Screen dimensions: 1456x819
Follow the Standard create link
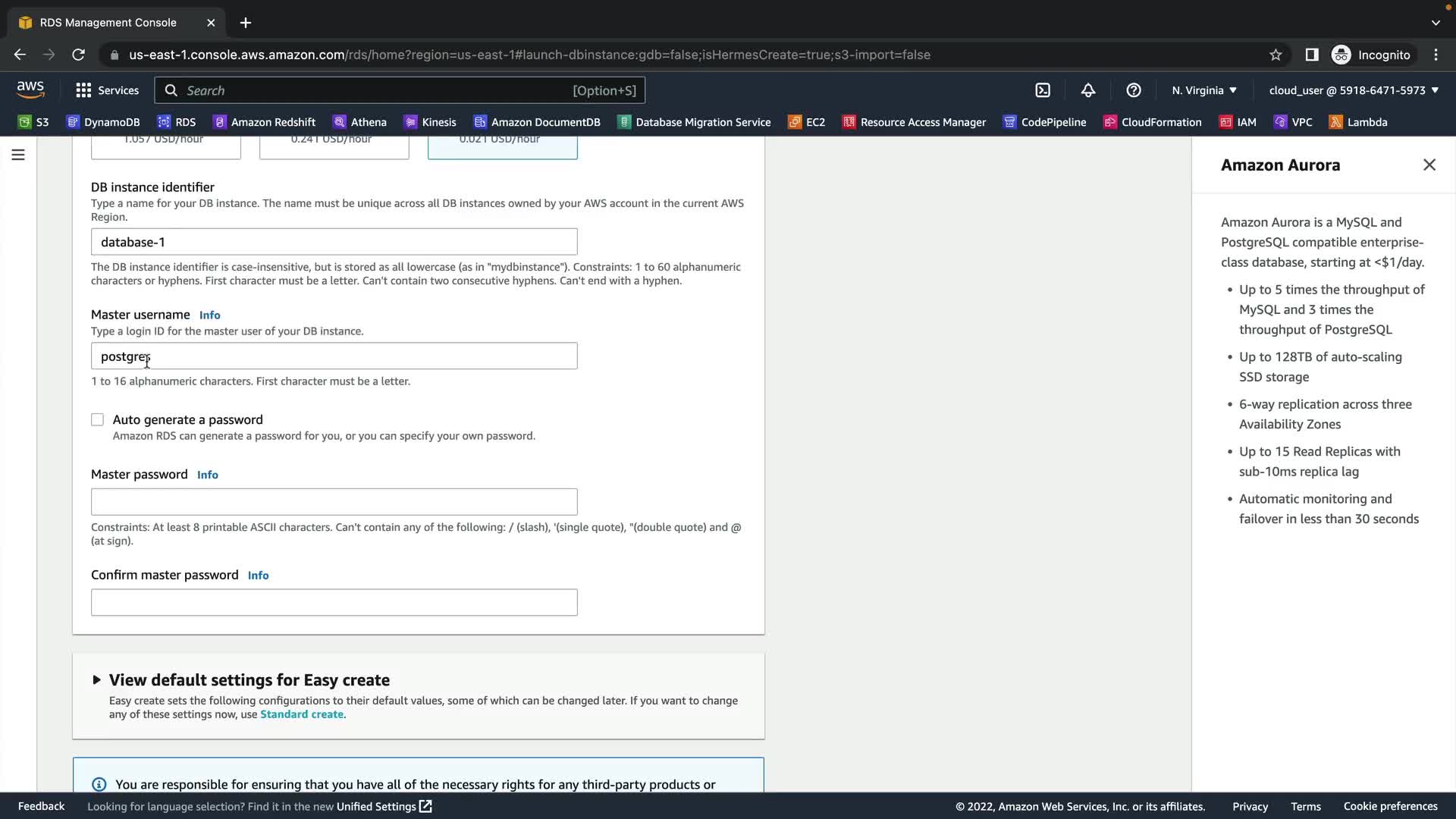(x=301, y=714)
